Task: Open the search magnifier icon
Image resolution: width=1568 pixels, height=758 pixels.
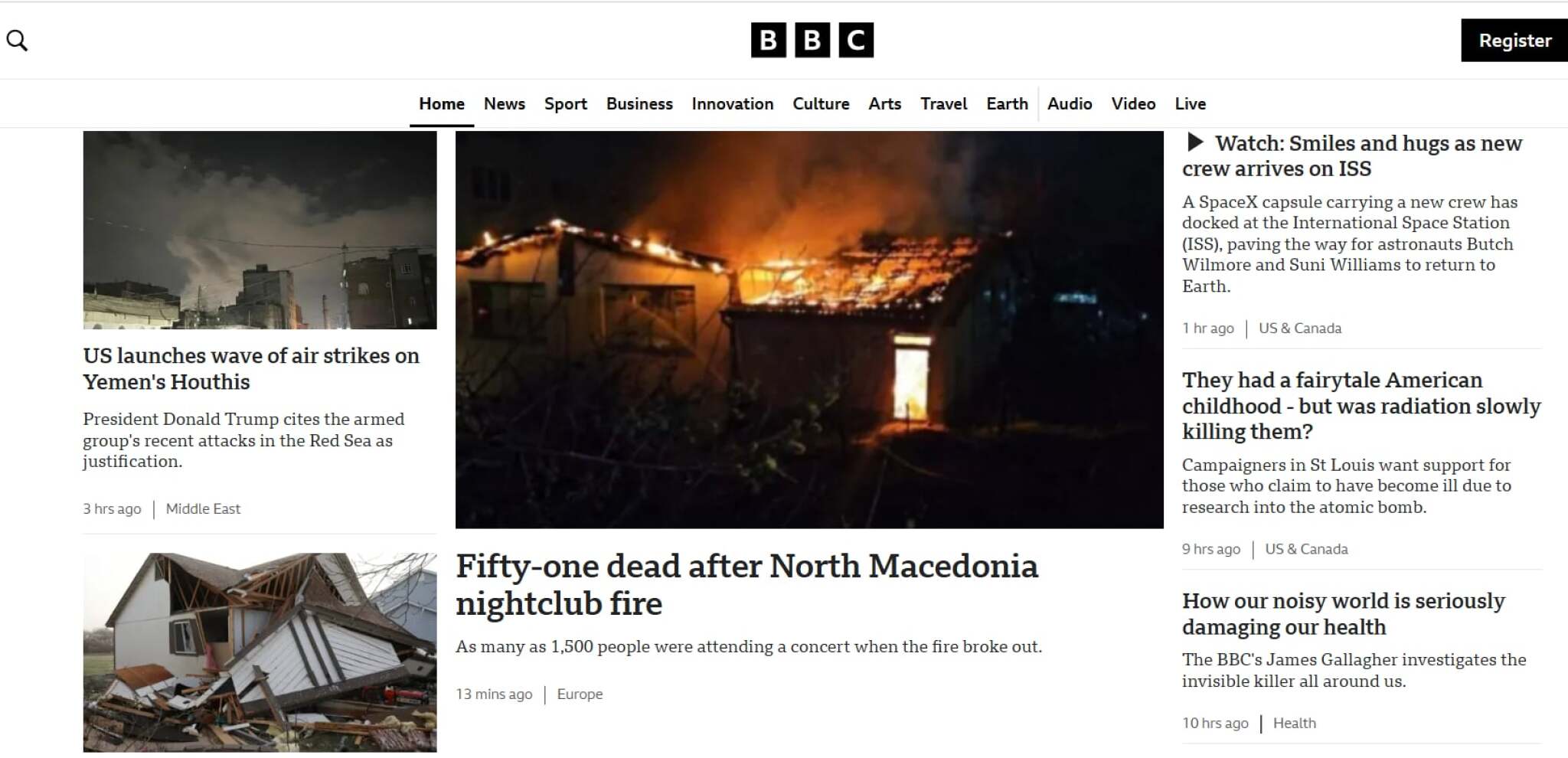Action: coord(17,41)
